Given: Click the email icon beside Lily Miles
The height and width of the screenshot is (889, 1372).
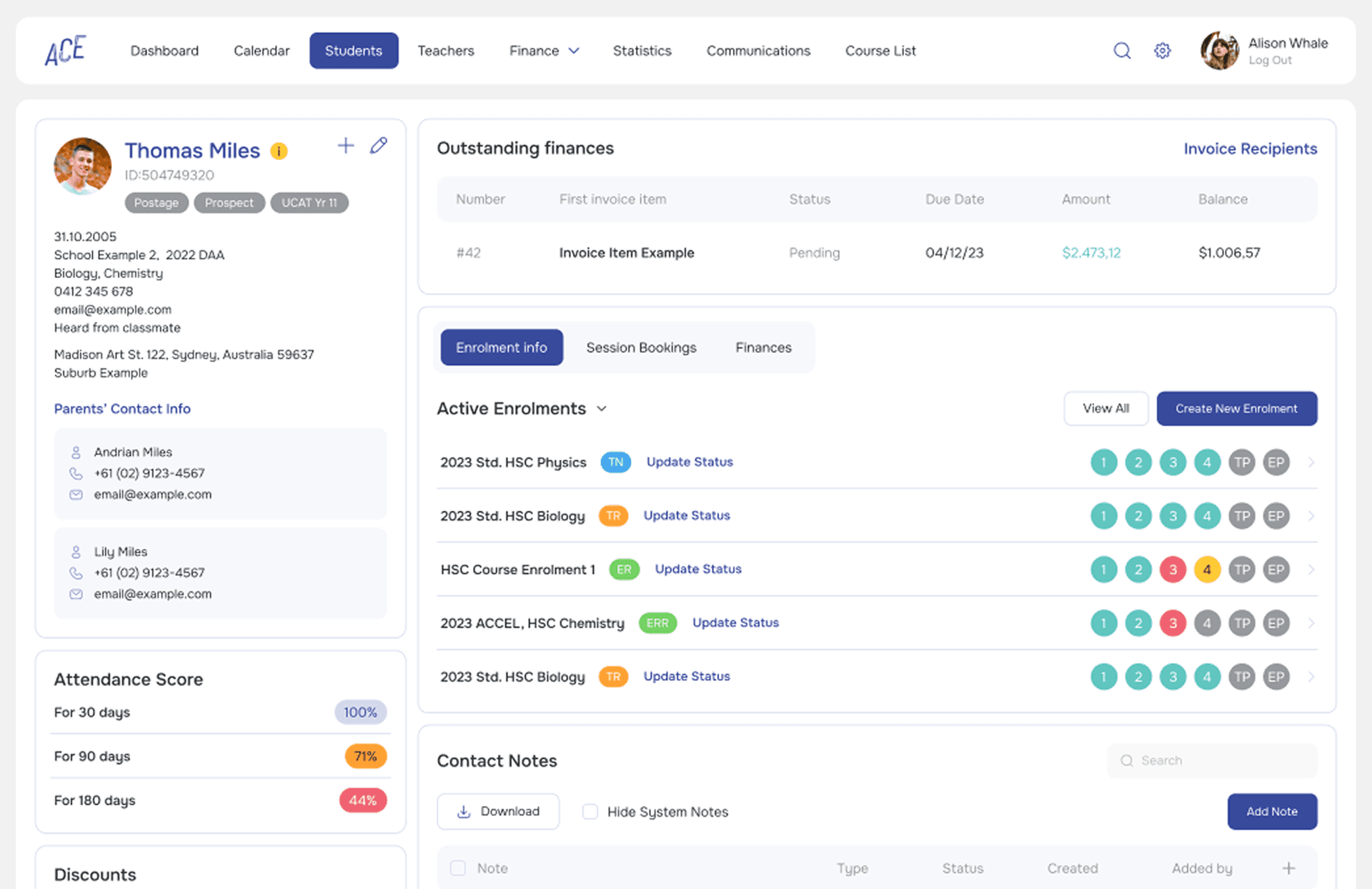Looking at the screenshot, I should tap(76, 593).
